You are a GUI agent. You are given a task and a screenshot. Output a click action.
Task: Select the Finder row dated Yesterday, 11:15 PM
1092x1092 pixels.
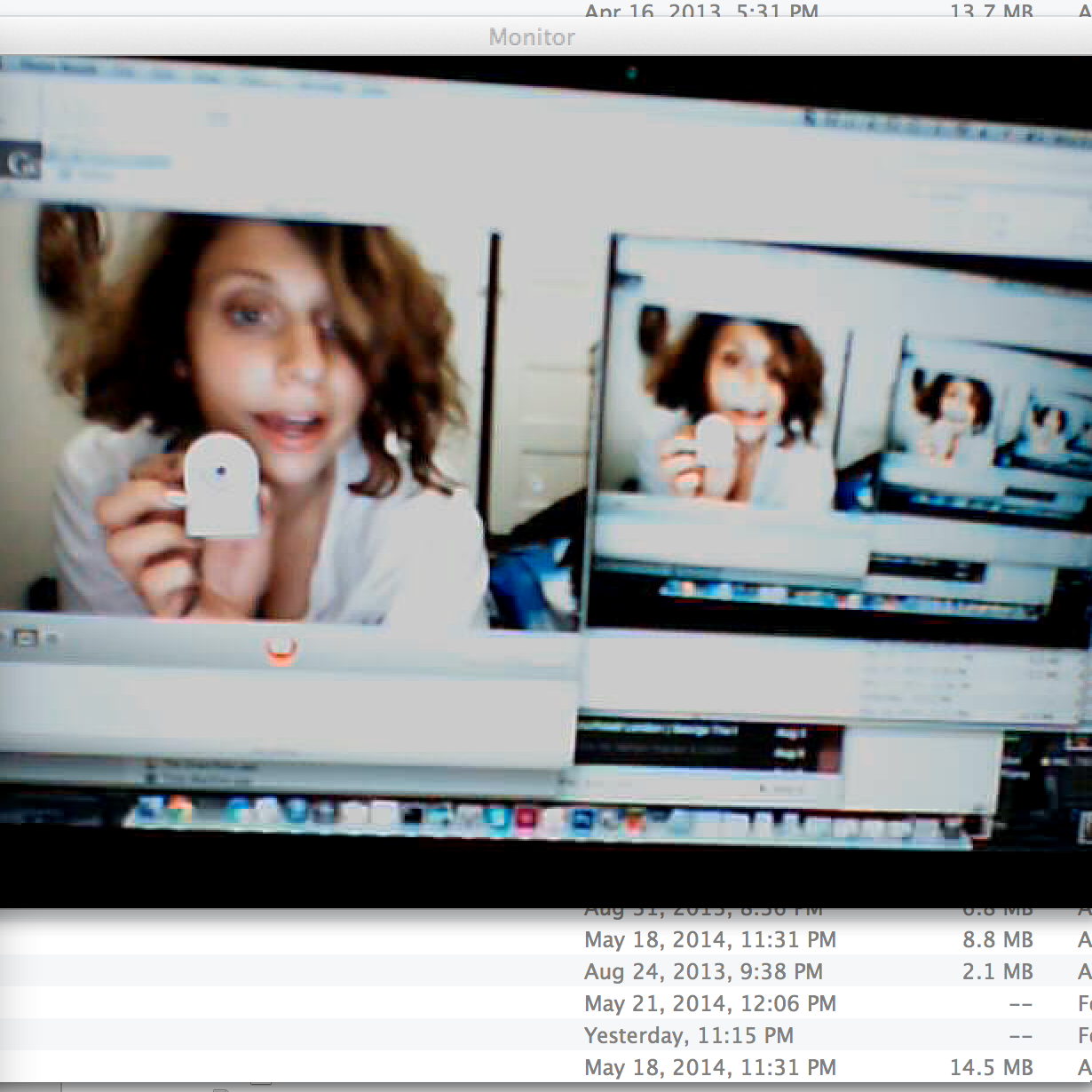546,1035
